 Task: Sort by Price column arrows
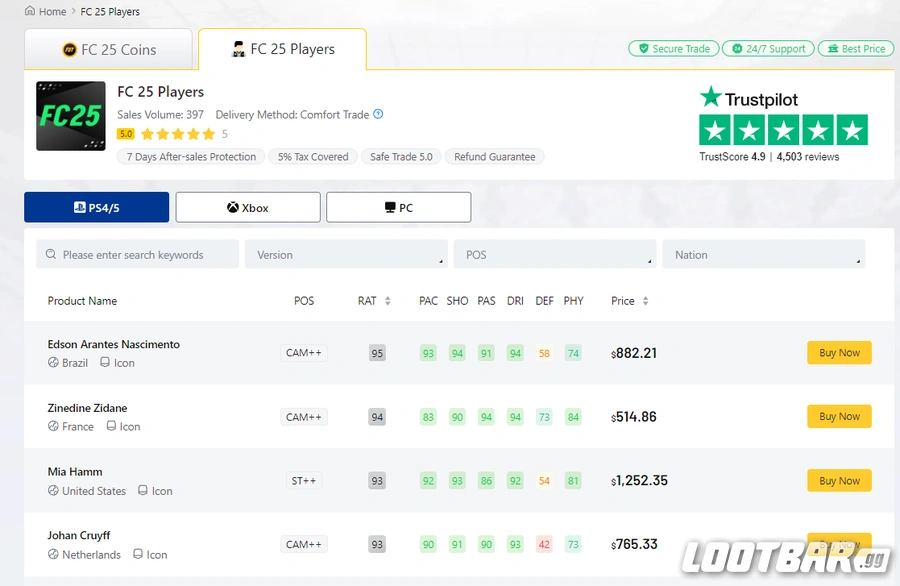[x=645, y=301]
